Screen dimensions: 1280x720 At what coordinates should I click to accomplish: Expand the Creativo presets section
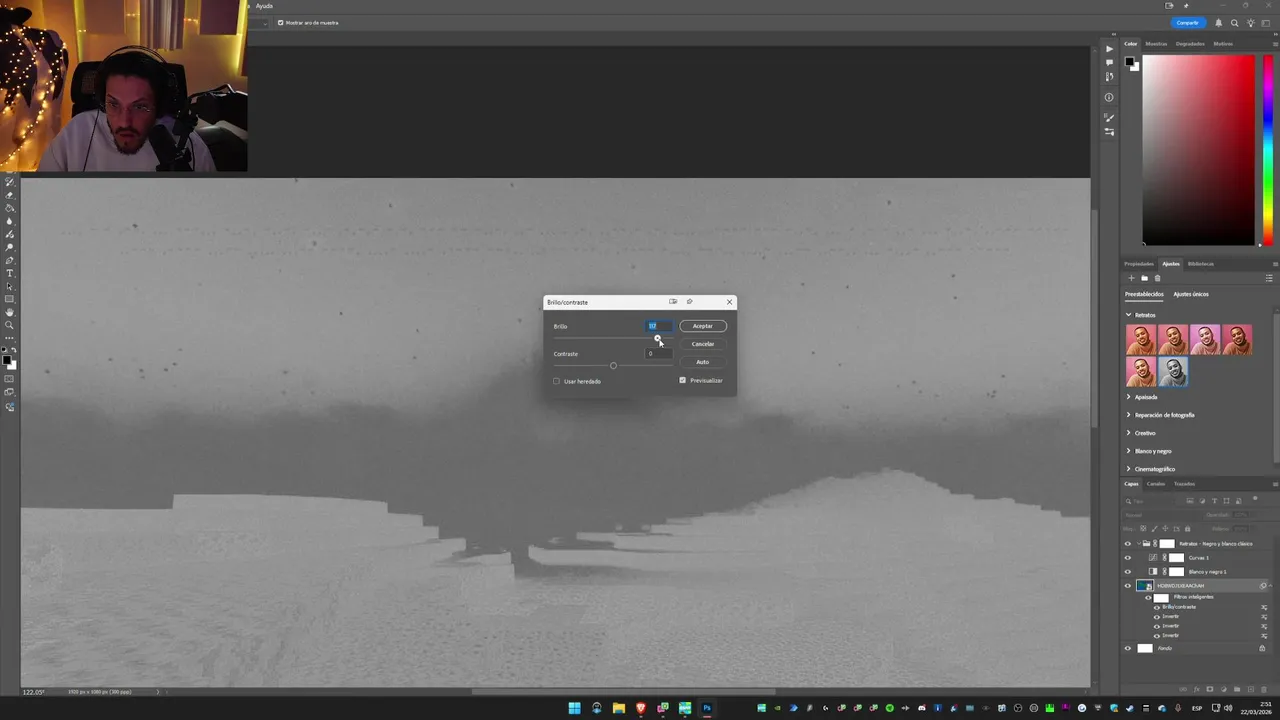1129,433
